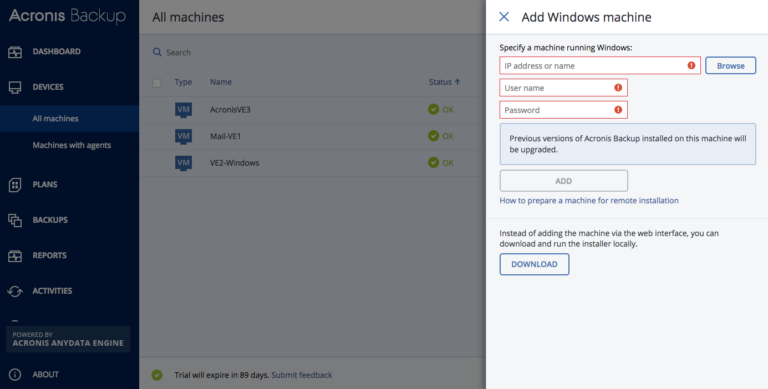Viewport: 768px width, 389px height.
Task: Open the Activities section
Action: pos(52,291)
